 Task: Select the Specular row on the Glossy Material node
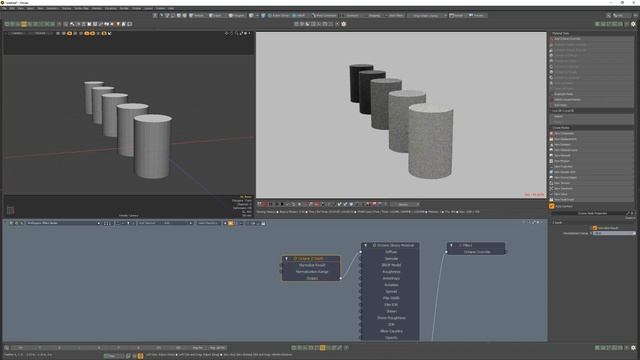(x=391, y=258)
